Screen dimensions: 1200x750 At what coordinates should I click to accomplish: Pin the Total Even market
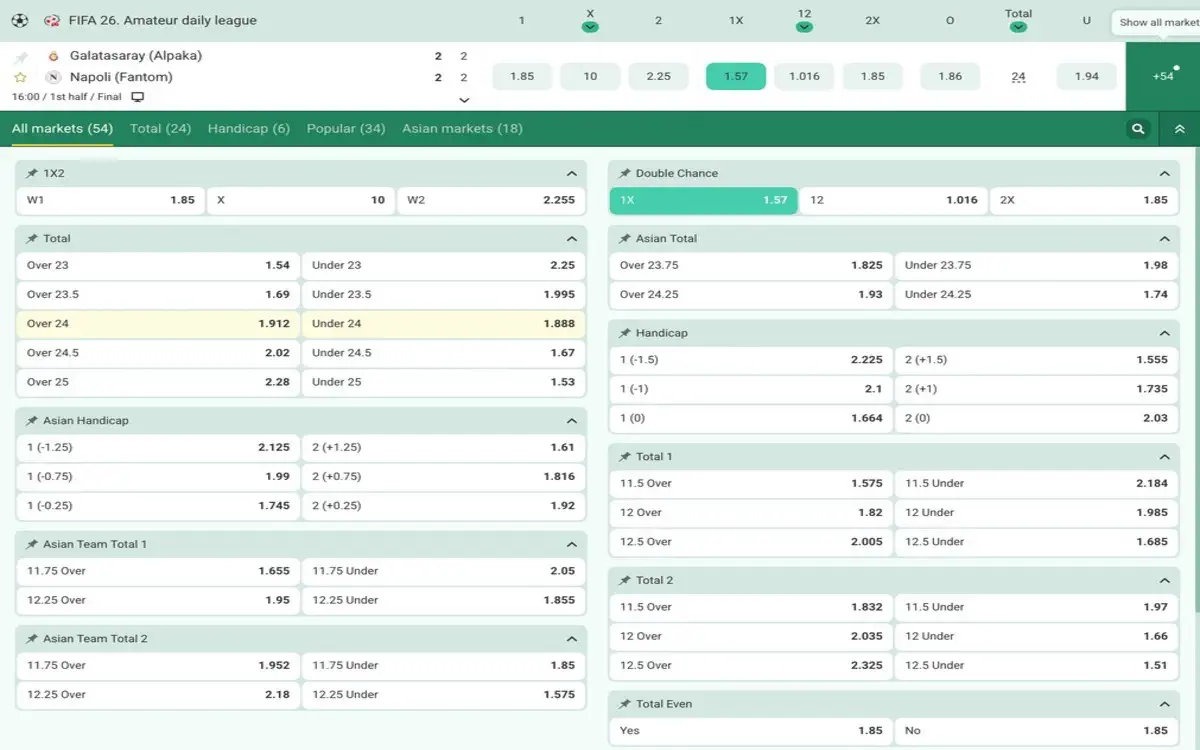[x=625, y=704]
